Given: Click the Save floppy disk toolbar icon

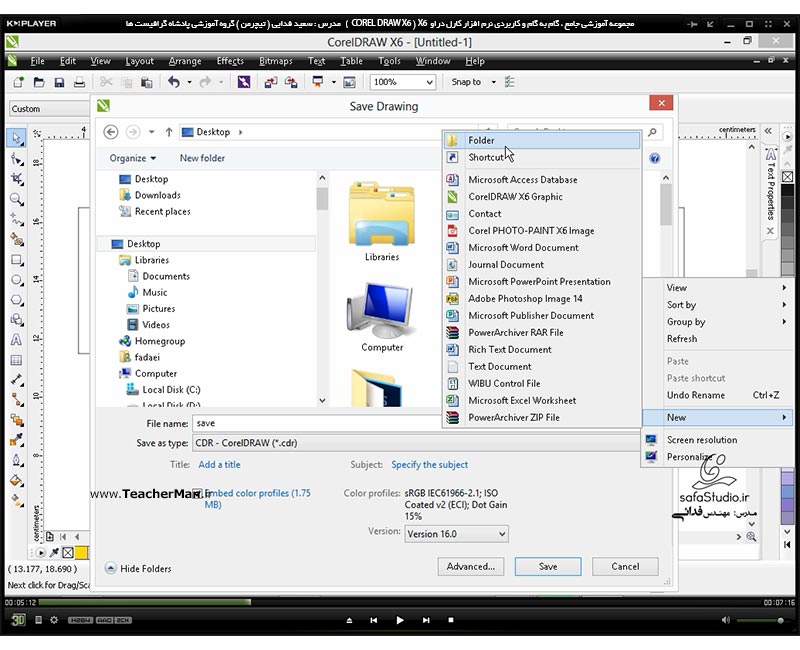Looking at the screenshot, I should [59, 82].
